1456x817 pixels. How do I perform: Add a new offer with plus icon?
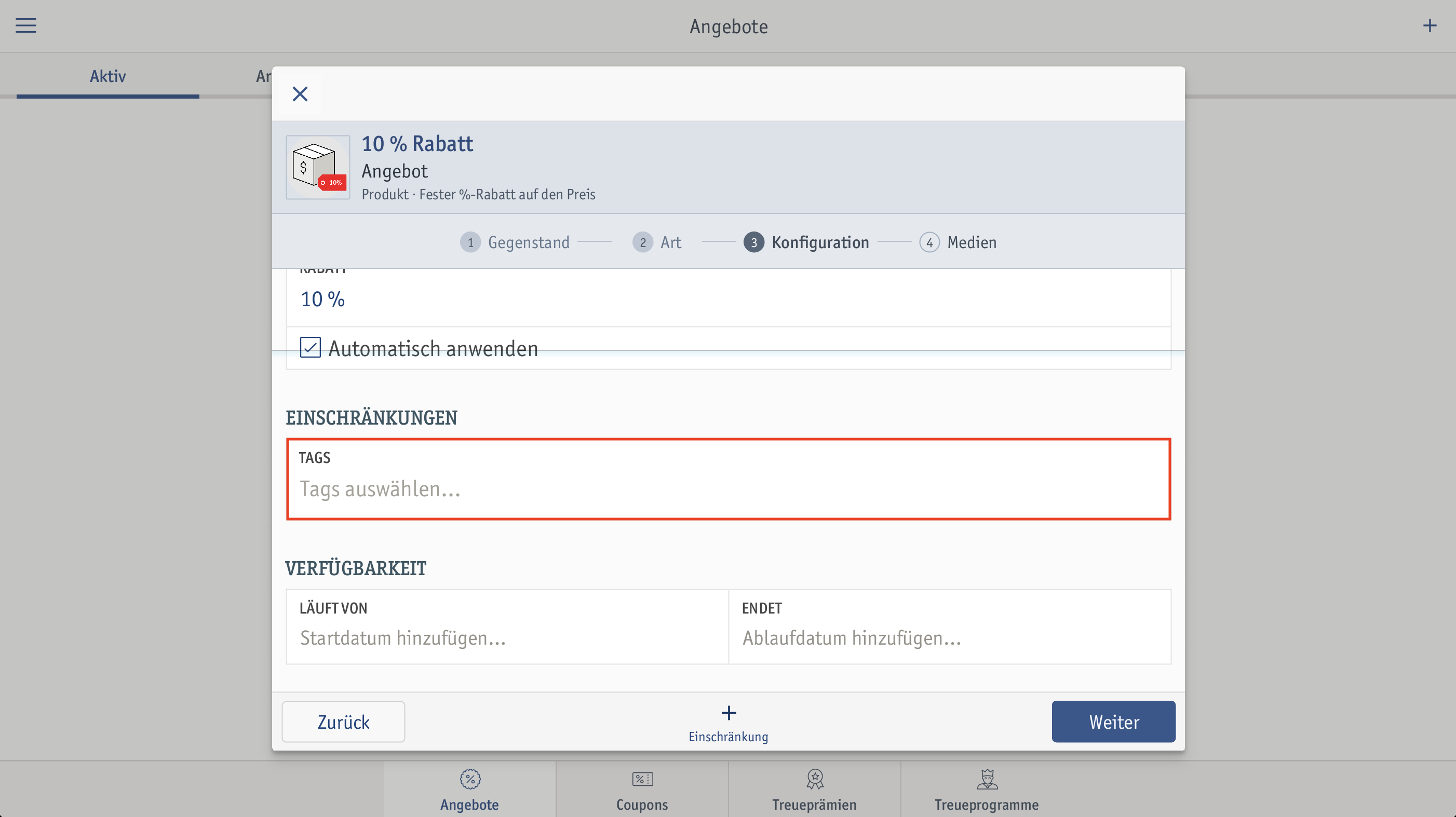tap(1430, 26)
